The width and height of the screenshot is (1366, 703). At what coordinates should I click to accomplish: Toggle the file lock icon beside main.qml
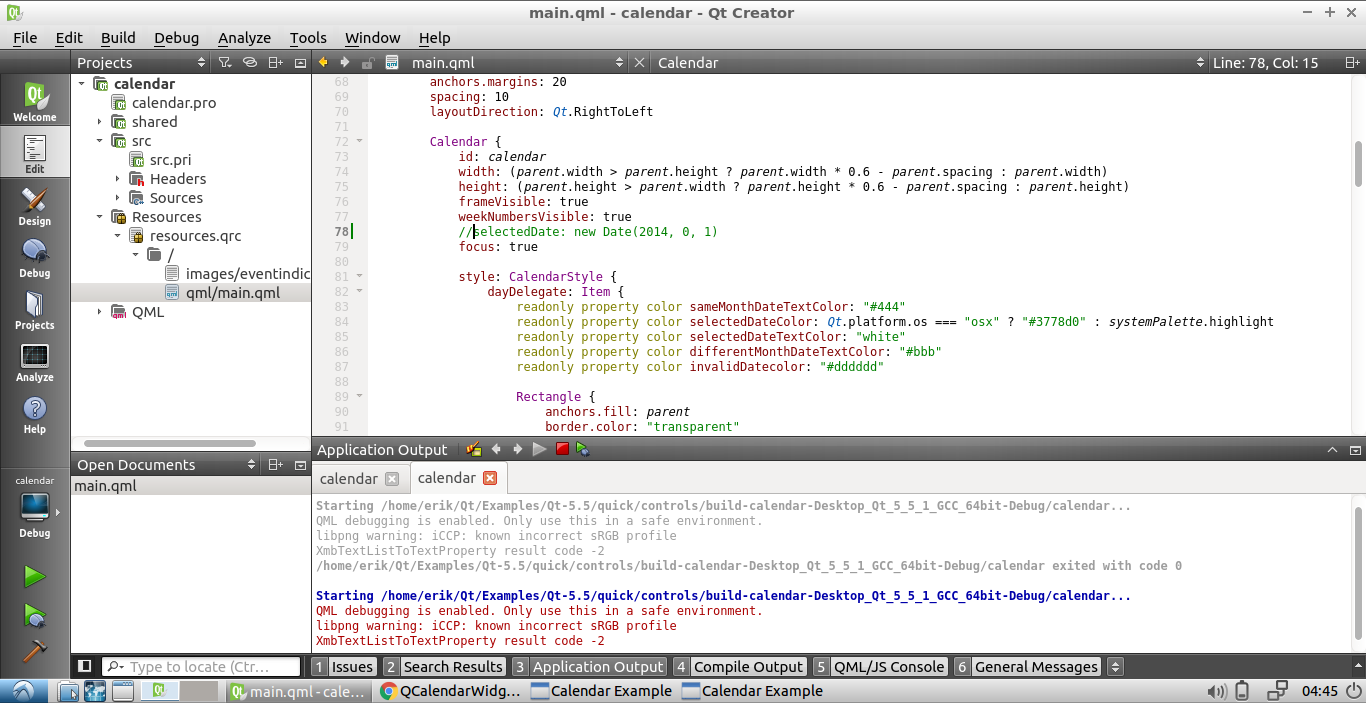[x=367, y=62]
